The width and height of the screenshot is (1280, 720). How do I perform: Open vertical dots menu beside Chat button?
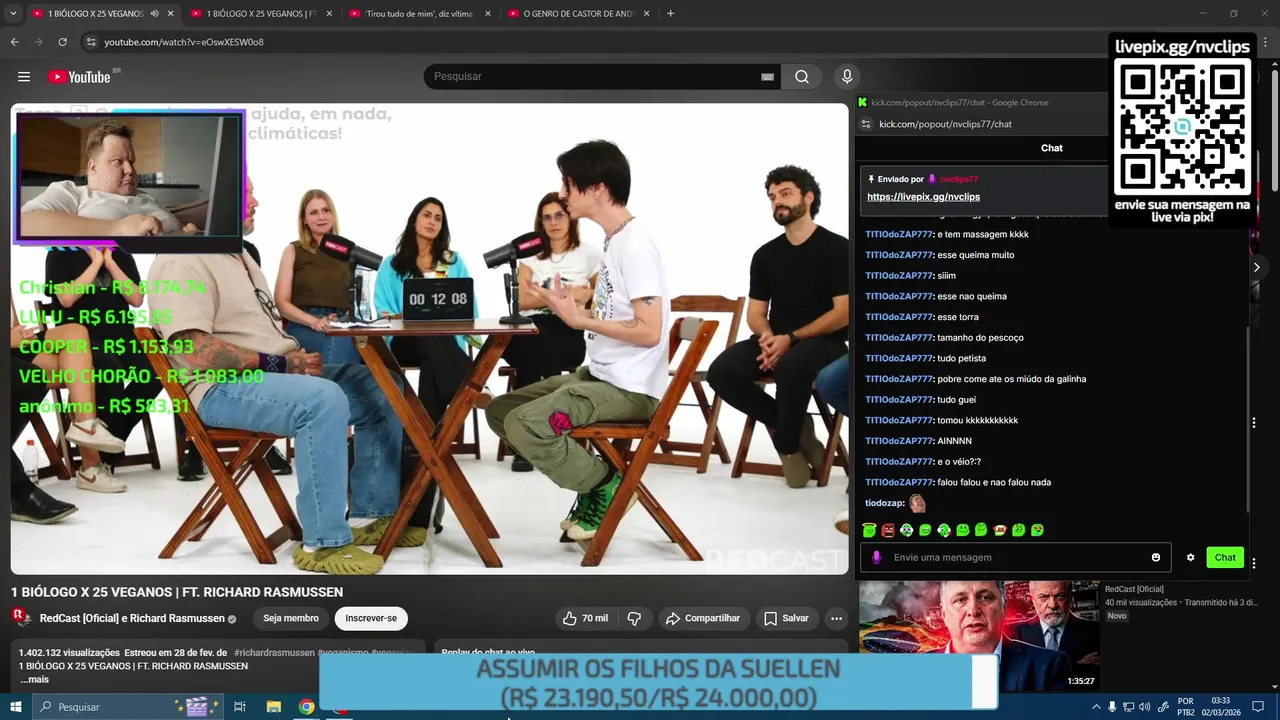tap(1253, 562)
